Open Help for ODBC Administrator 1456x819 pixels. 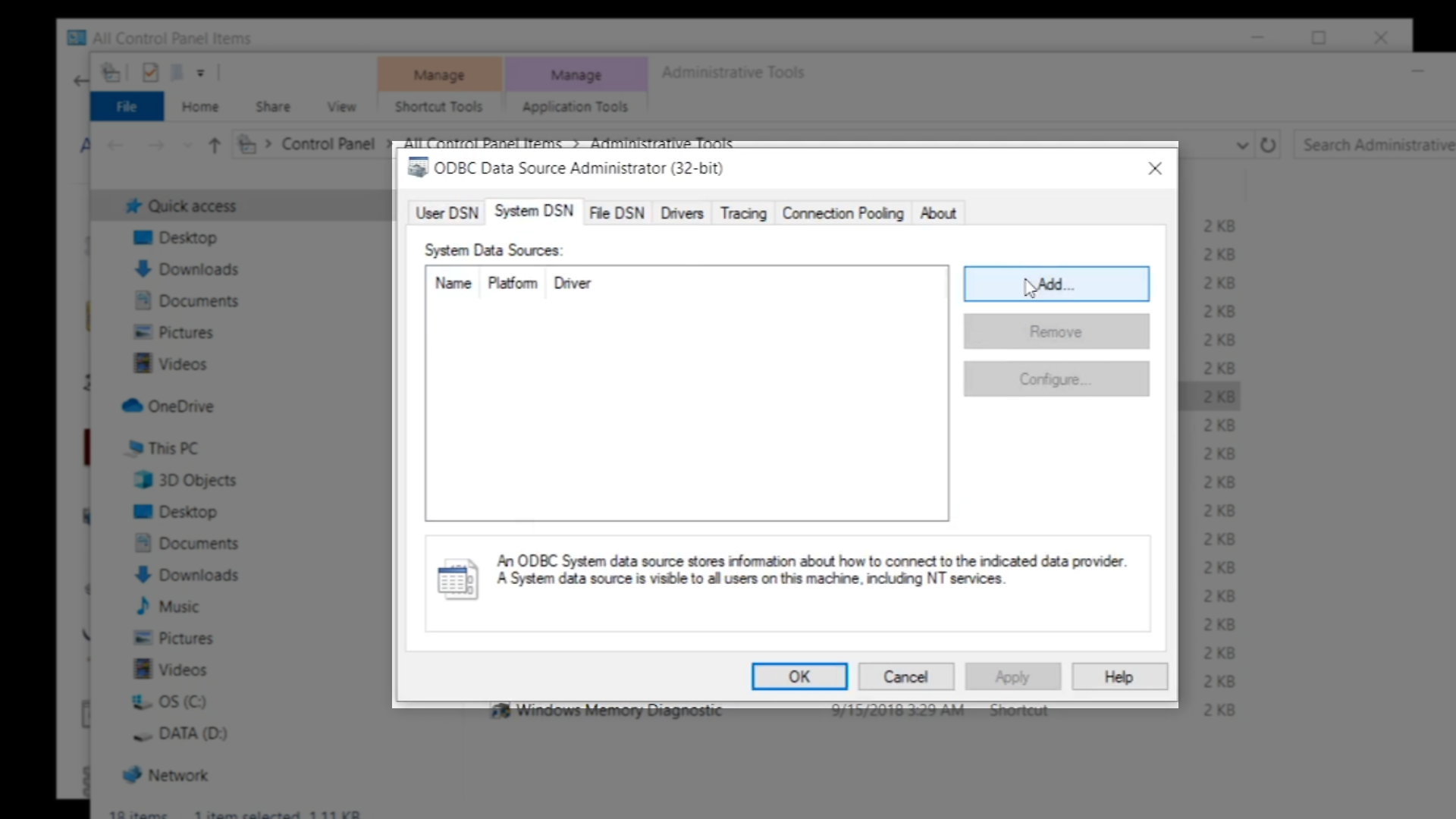(x=1119, y=676)
